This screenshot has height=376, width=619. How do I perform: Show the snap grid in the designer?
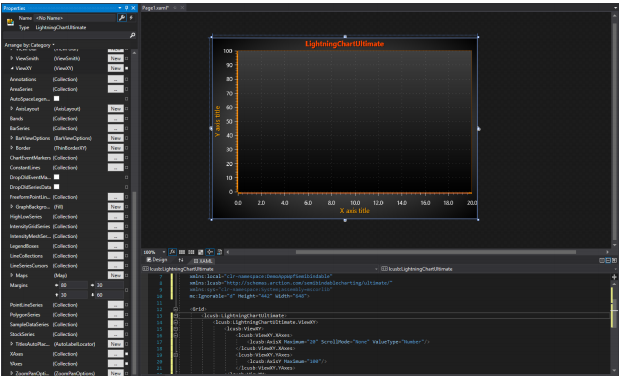tap(182, 252)
